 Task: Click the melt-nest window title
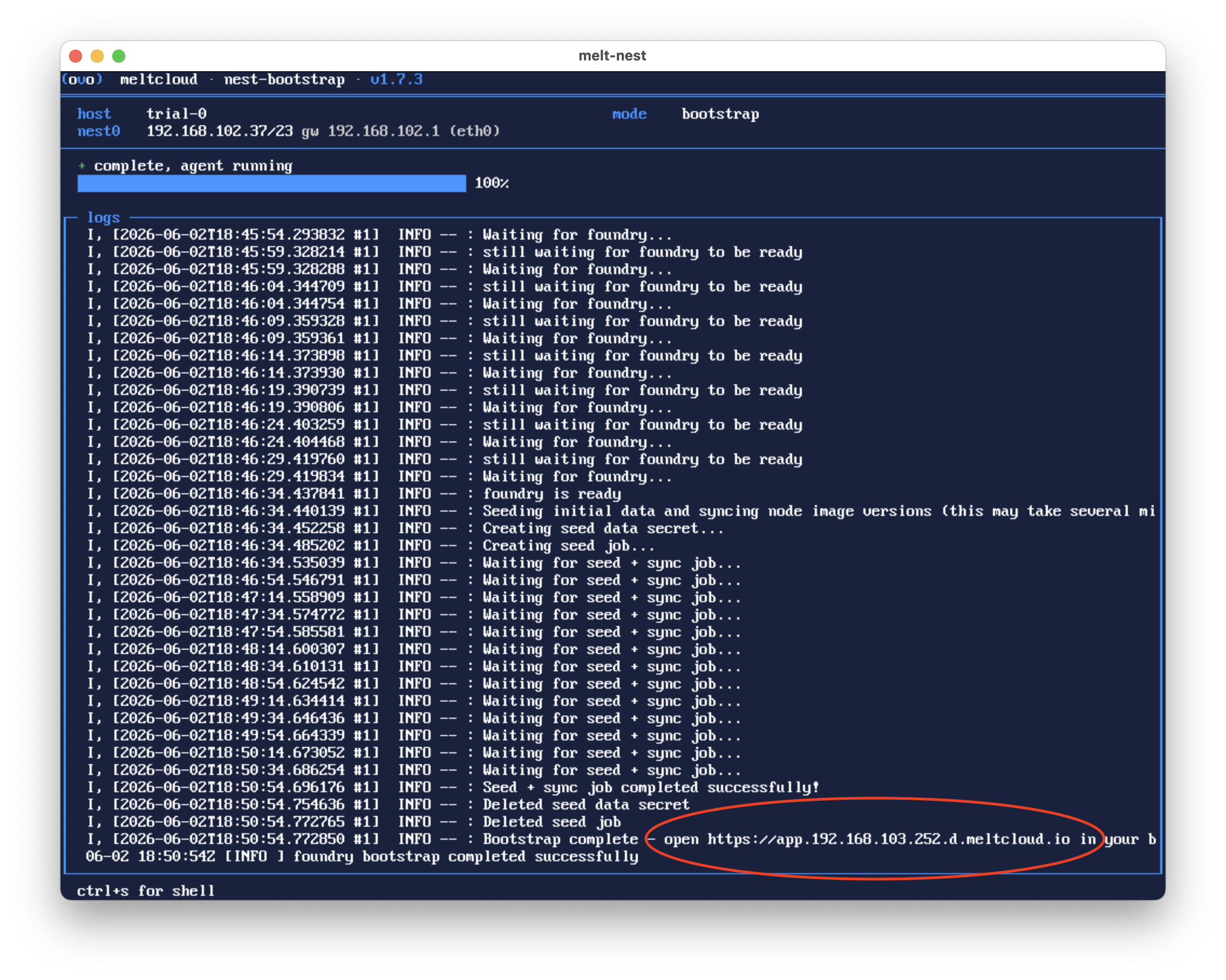[612, 56]
